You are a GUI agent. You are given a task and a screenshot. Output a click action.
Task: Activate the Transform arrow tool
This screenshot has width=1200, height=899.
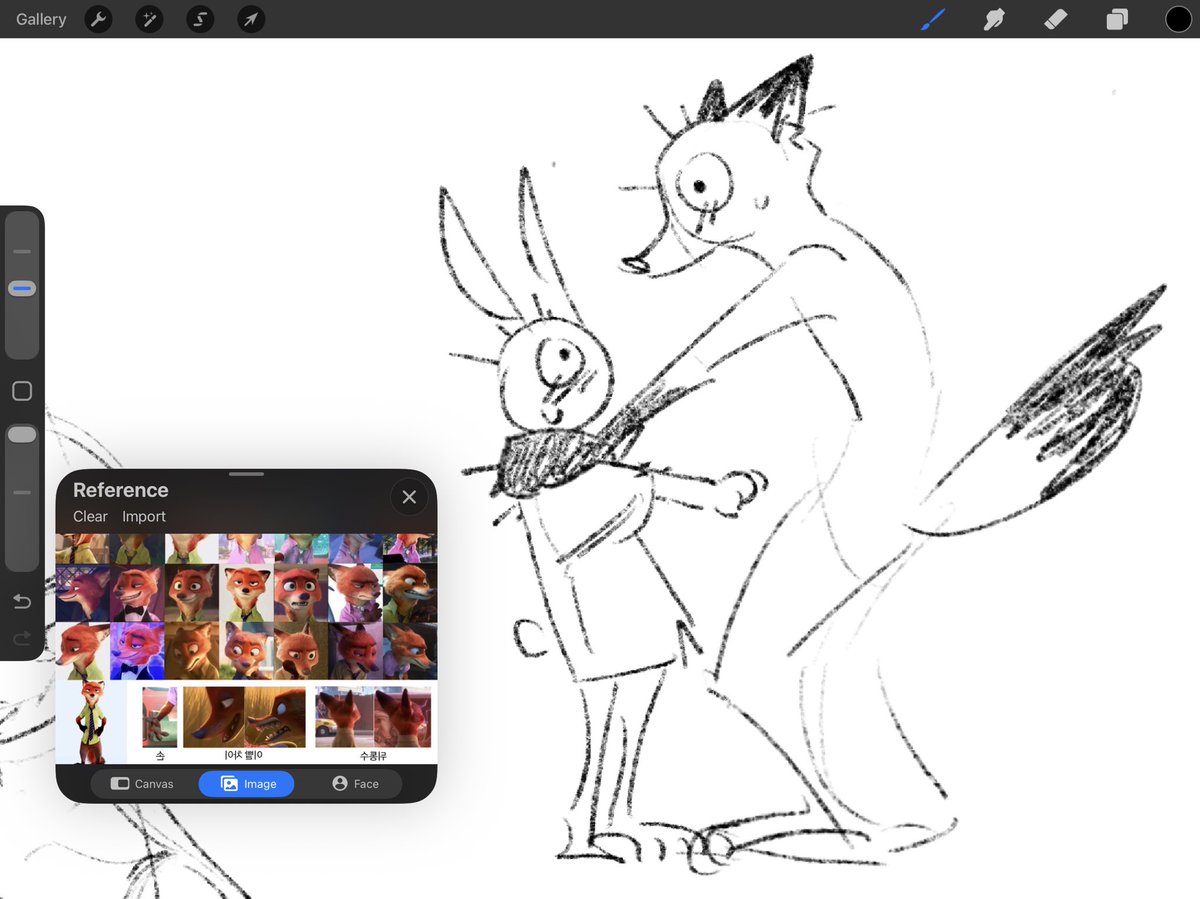pyautogui.click(x=251, y=19)
